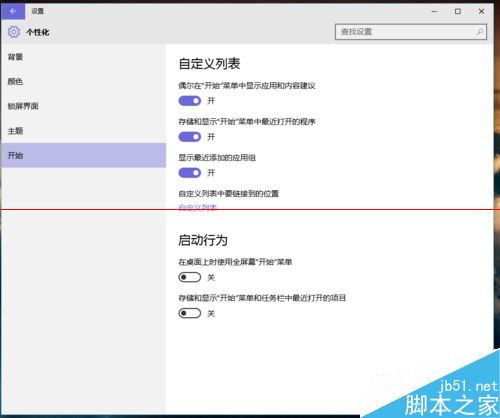Image resolution: width=500 pixels, height=418 pixels.
Task: Focus the 查找设置 search field
Action: pos(411,32)
